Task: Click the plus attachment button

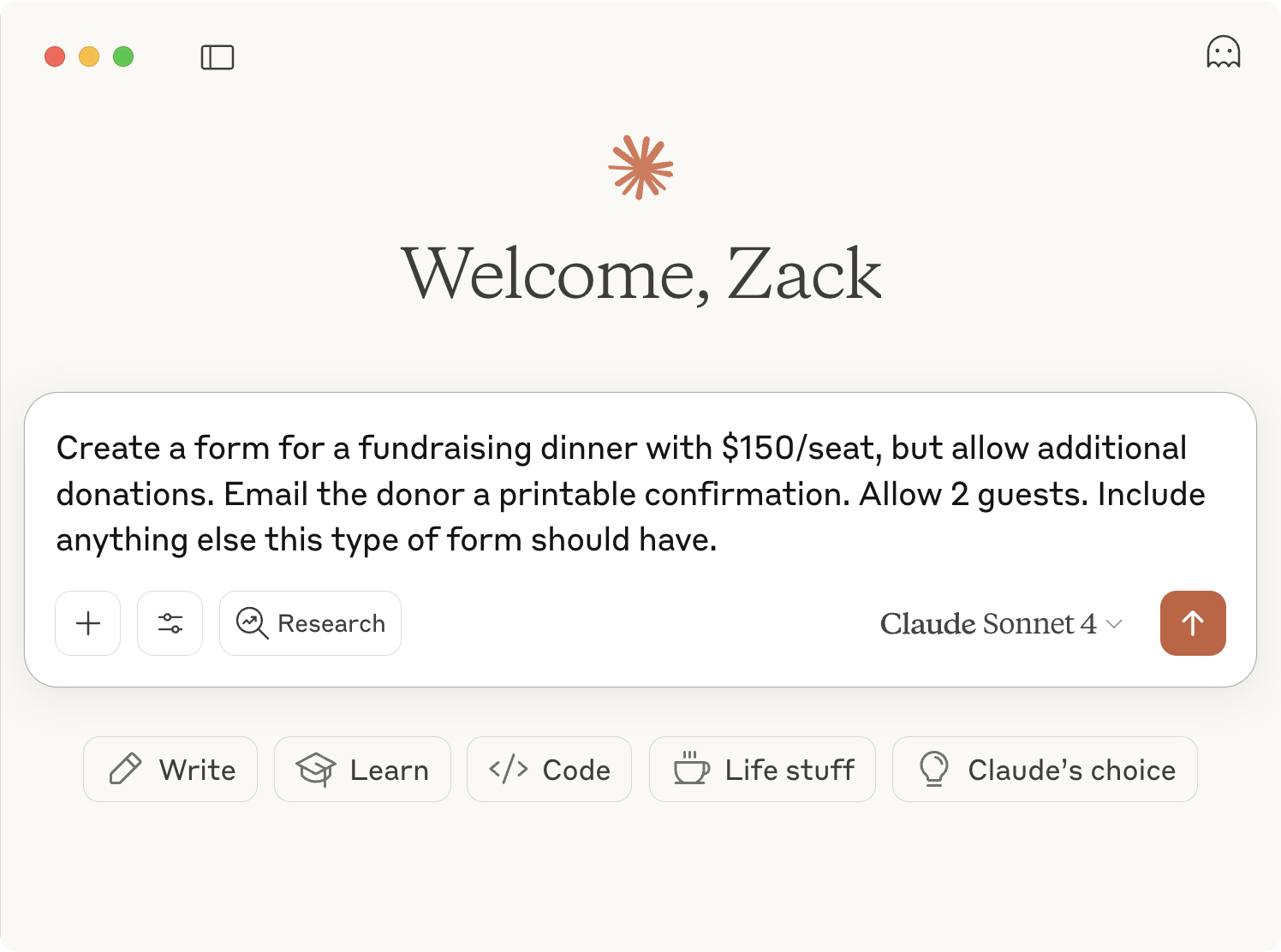Action: (x=88, y=623)
